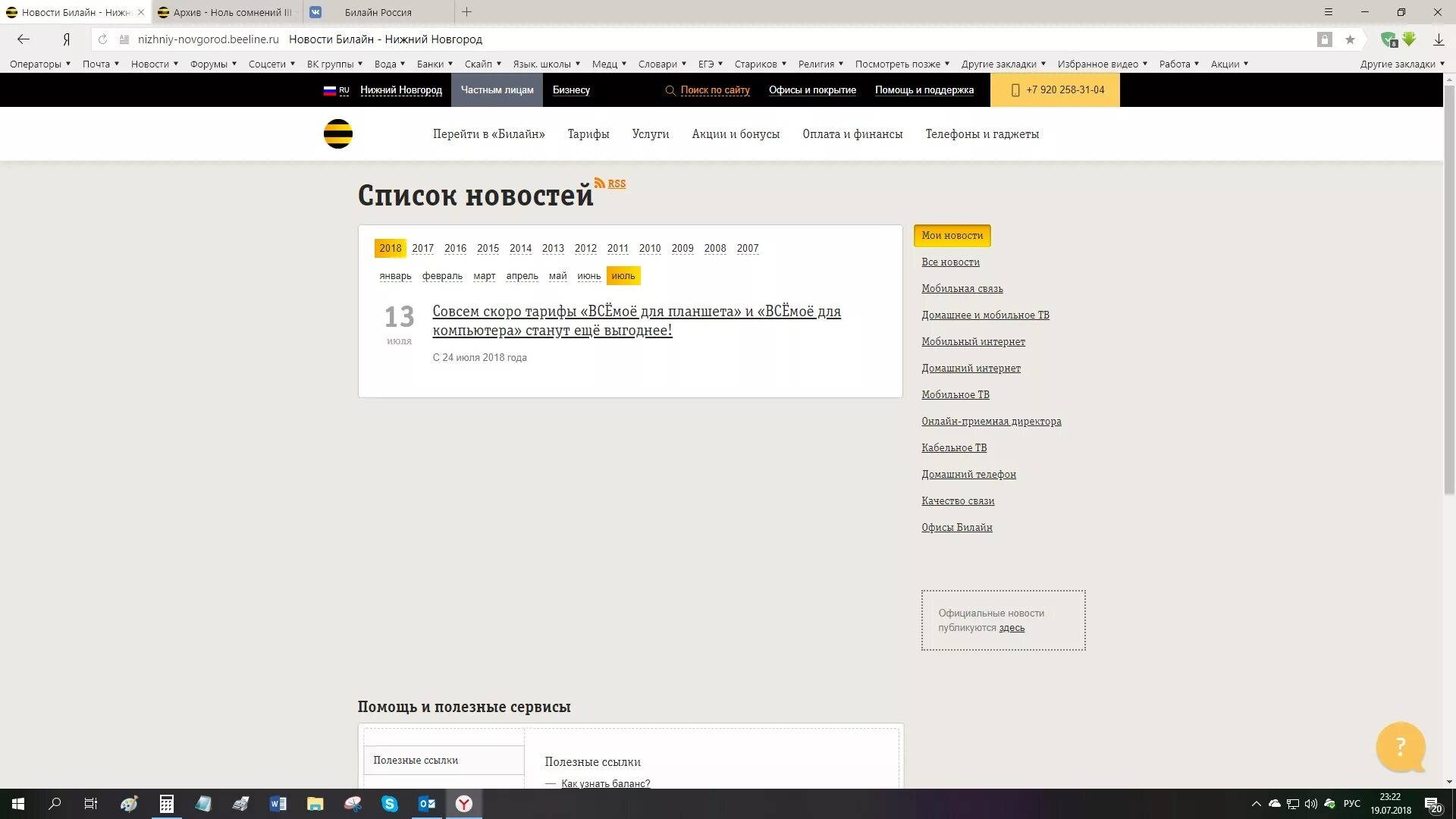1456x819 pixels.
Task: Open Качество связи news category
Action: click(x=958, y=501)
